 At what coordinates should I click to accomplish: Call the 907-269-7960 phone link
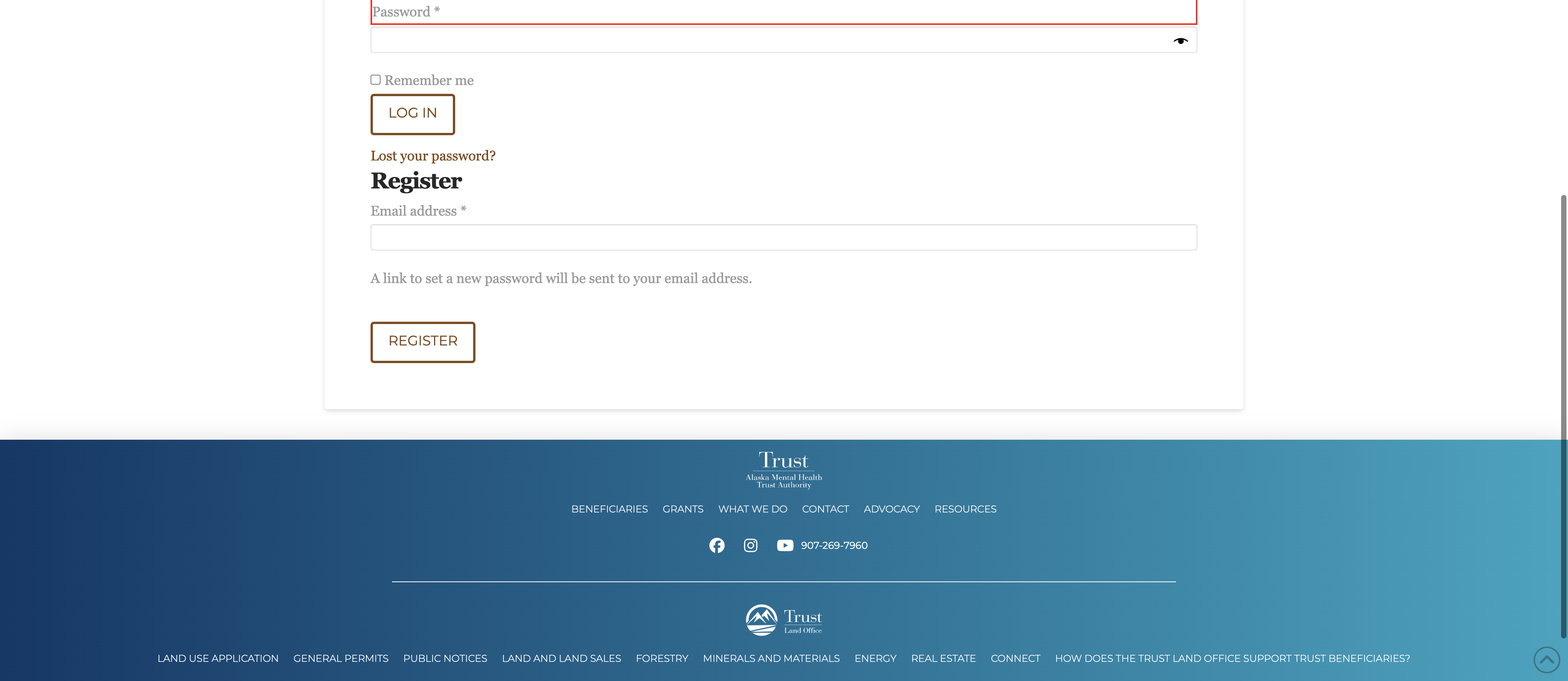[834, 546]
